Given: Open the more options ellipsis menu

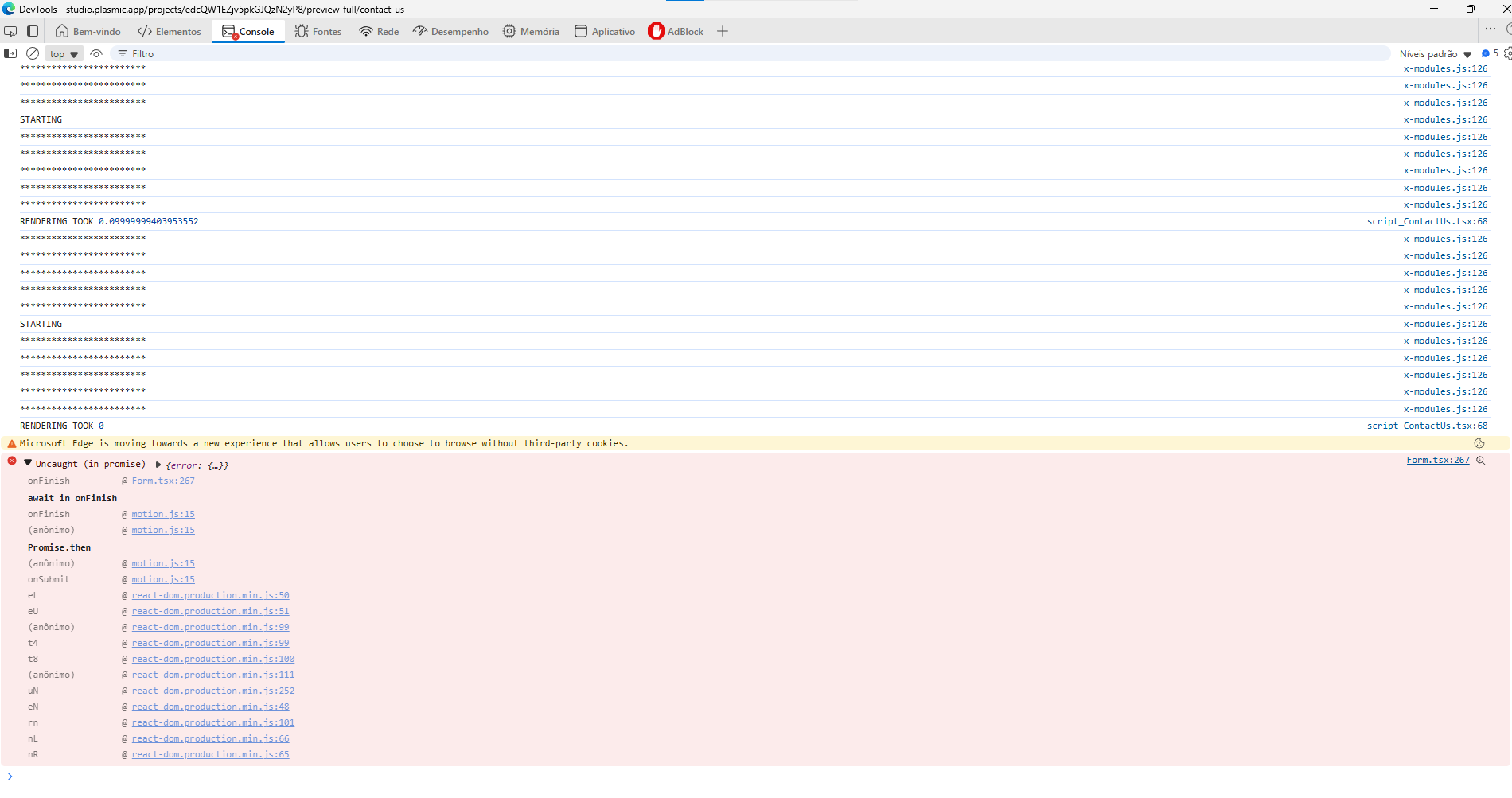Looking at the screenshot, I should (1490, 29).
